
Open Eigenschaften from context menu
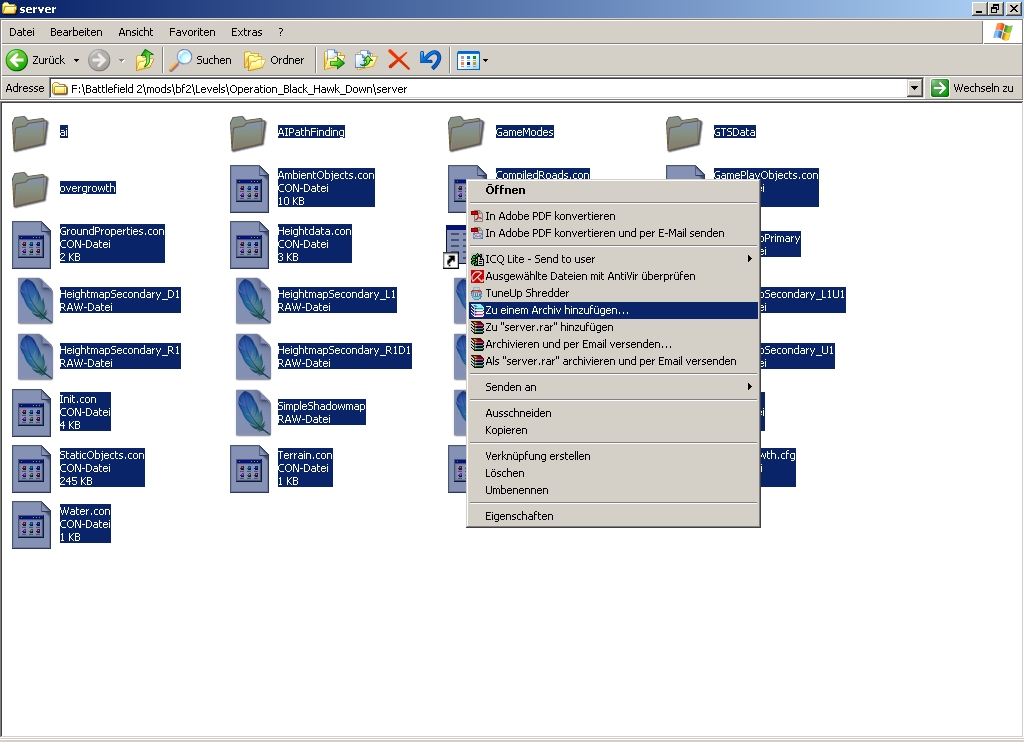613,517
